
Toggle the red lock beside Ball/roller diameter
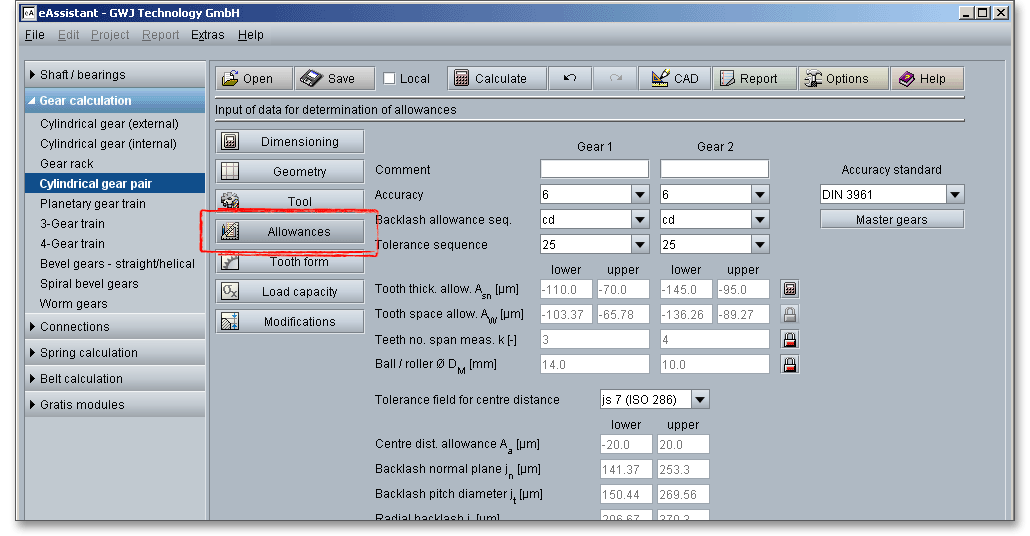790,364
